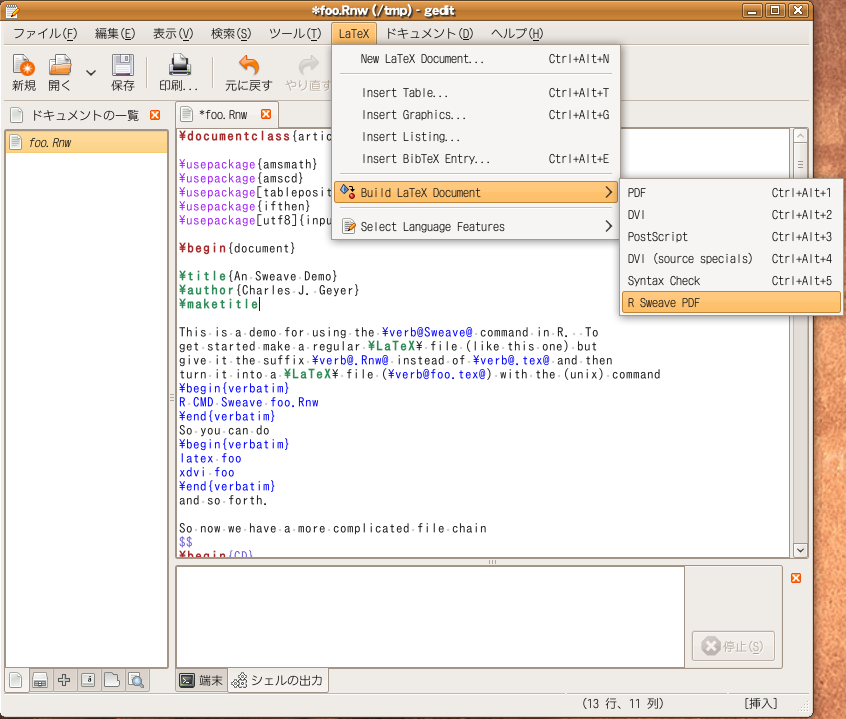Open the recent files dropdown arrow beside 開く
846x719 pixels.
(91, 72)
